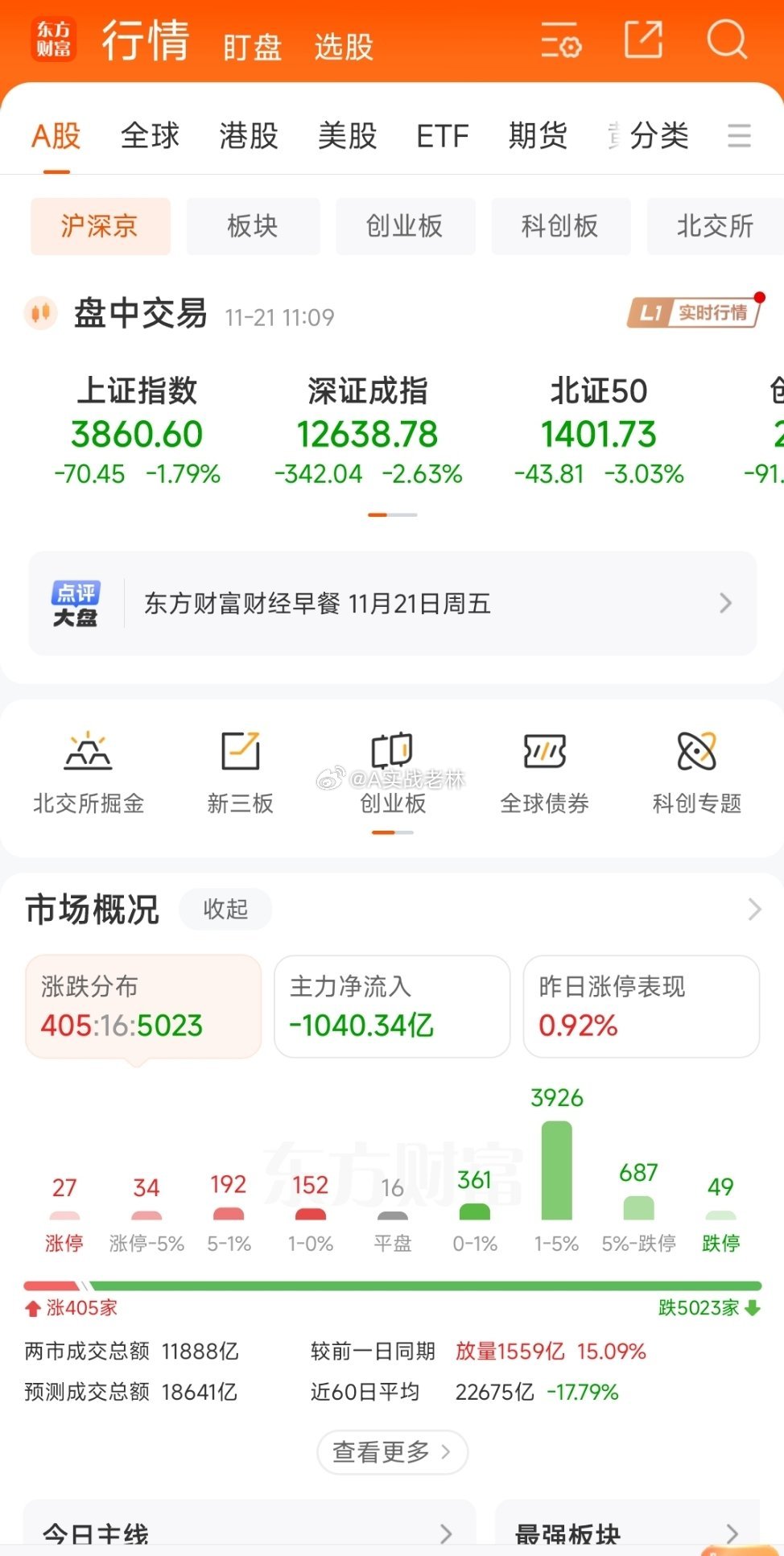Tap the candlestick icon beside 盘中交易
Viewport: 784px width, 1556px height.
click(40, 312)
